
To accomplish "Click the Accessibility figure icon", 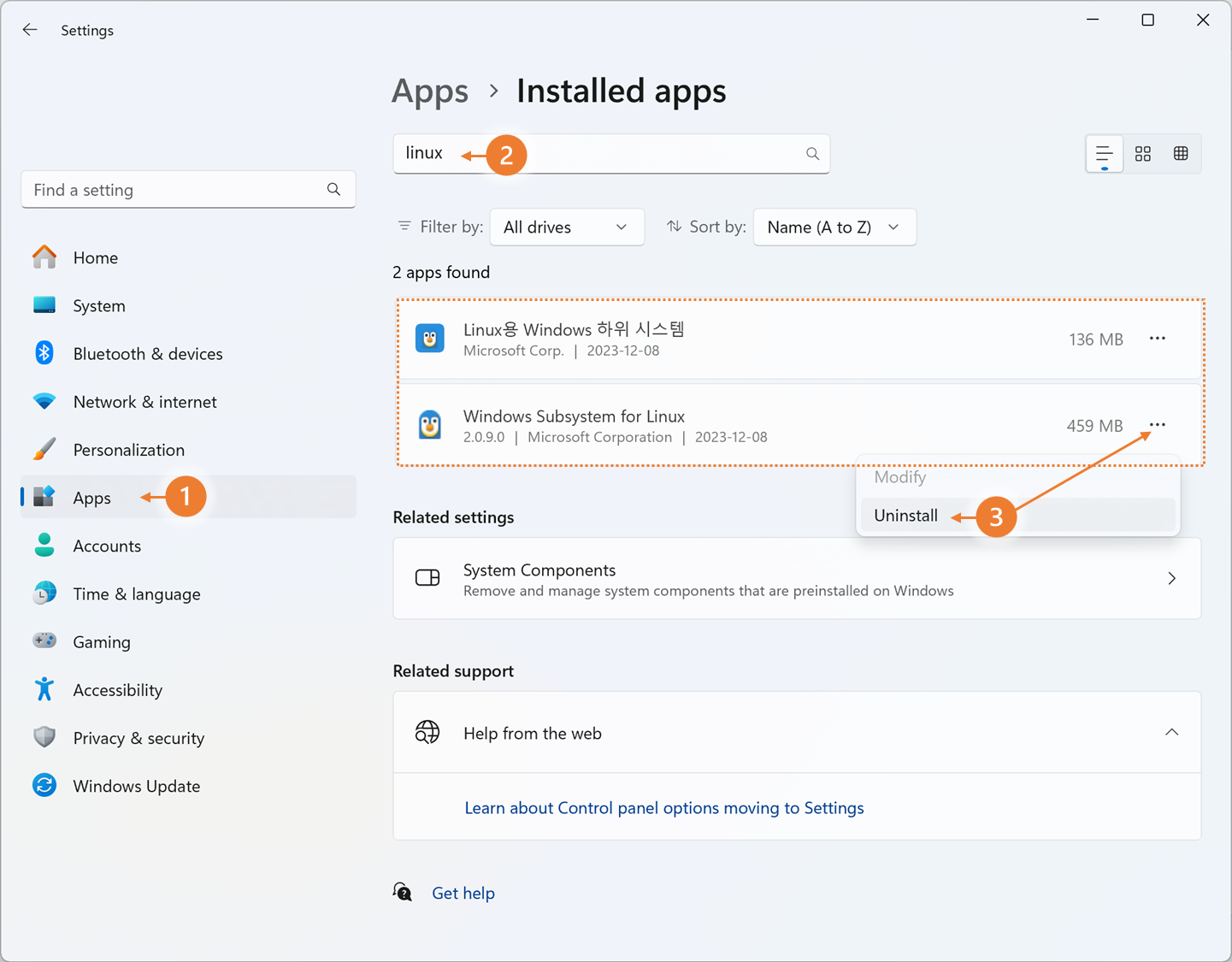I will 44,689.
